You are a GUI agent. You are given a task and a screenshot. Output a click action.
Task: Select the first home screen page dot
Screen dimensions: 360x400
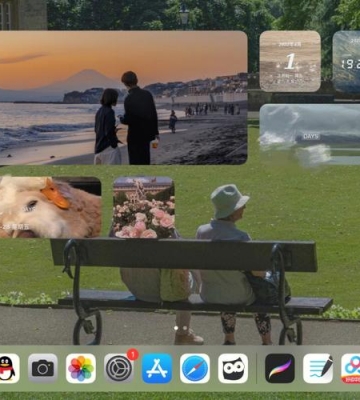(176, 328)
